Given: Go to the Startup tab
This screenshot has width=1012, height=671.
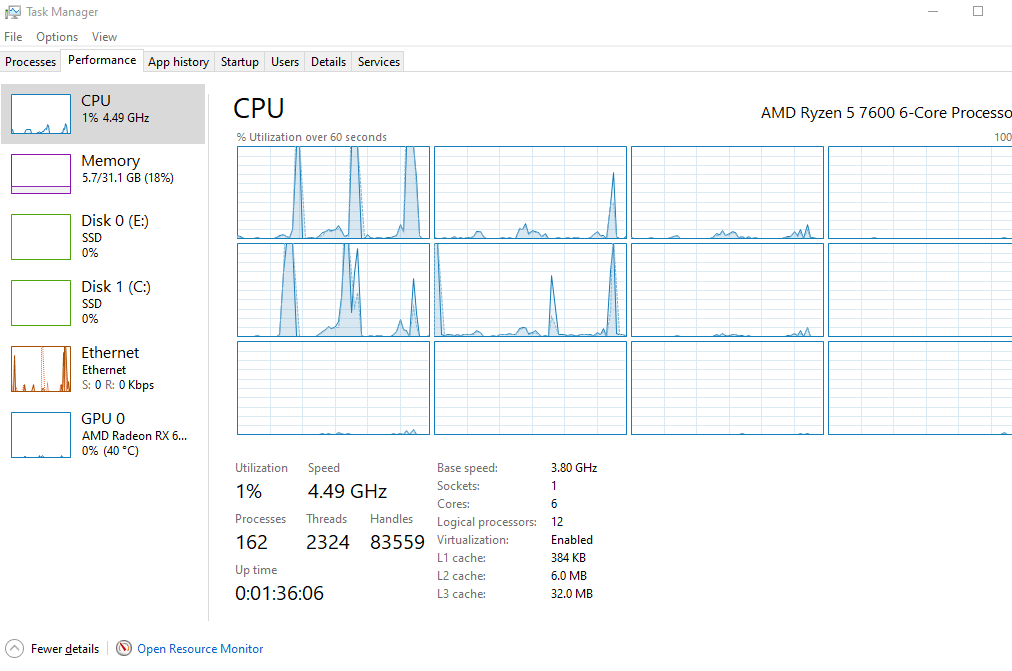Looking at the screenshot, I should (239, 62).
